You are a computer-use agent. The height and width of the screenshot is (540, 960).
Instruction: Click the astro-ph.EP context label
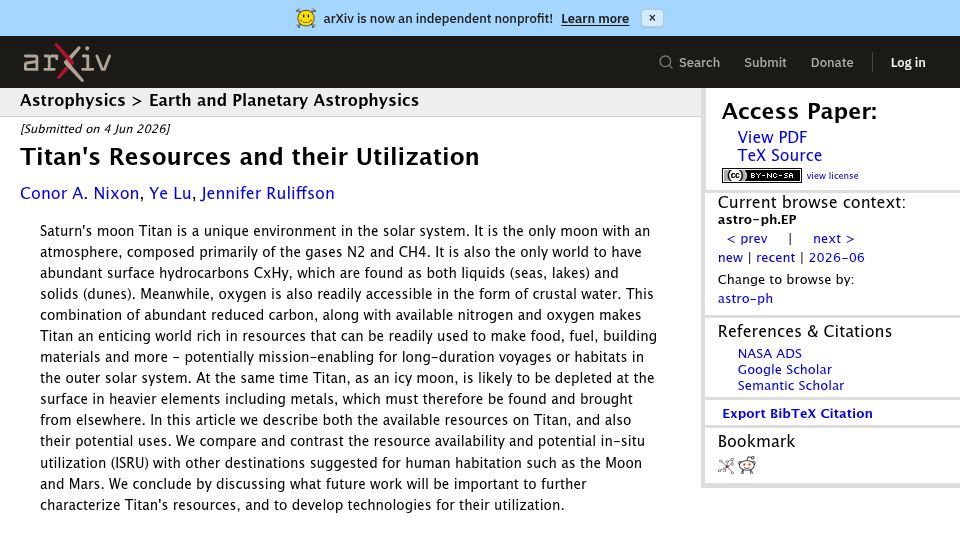[x=757, y=220]
